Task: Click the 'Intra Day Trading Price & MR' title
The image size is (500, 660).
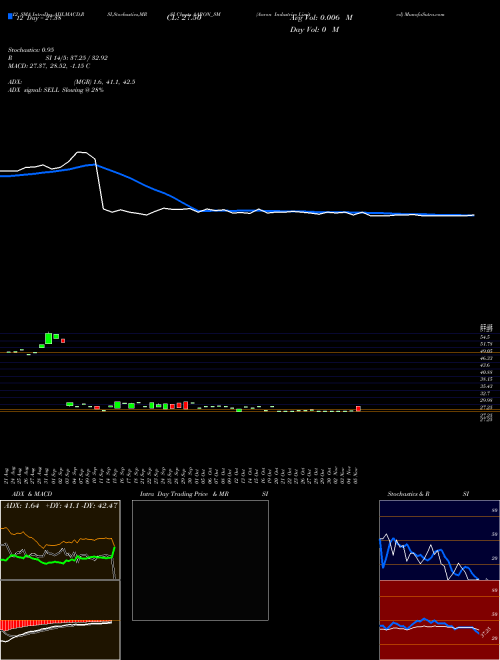Action: click(x=184, y=494)
